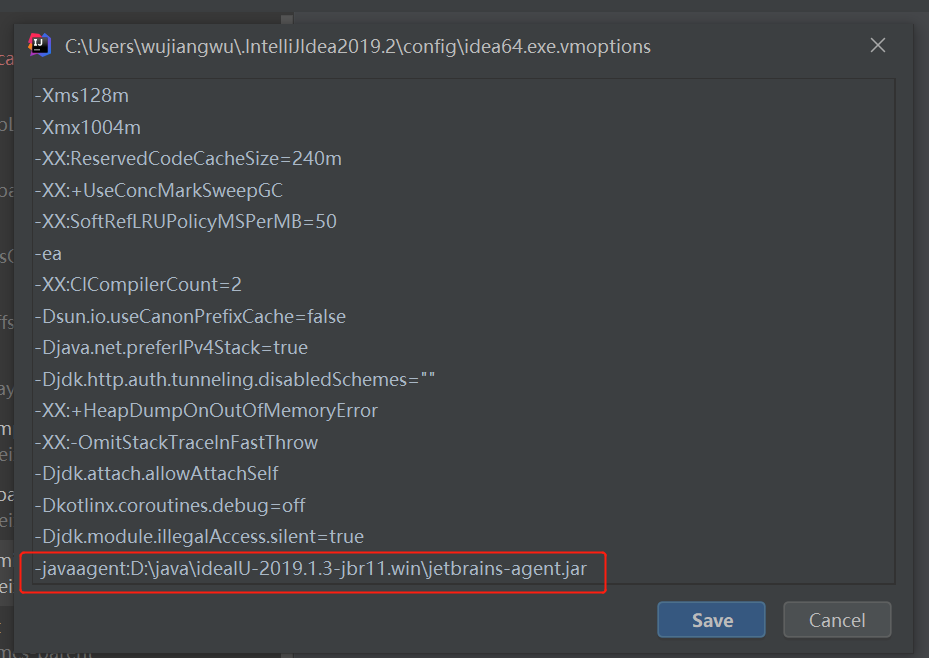Click the kotlinx.coroutines.debug=off line
This screenshot has width=929, height=658.
pyautogui.click(x=170, y=505)
